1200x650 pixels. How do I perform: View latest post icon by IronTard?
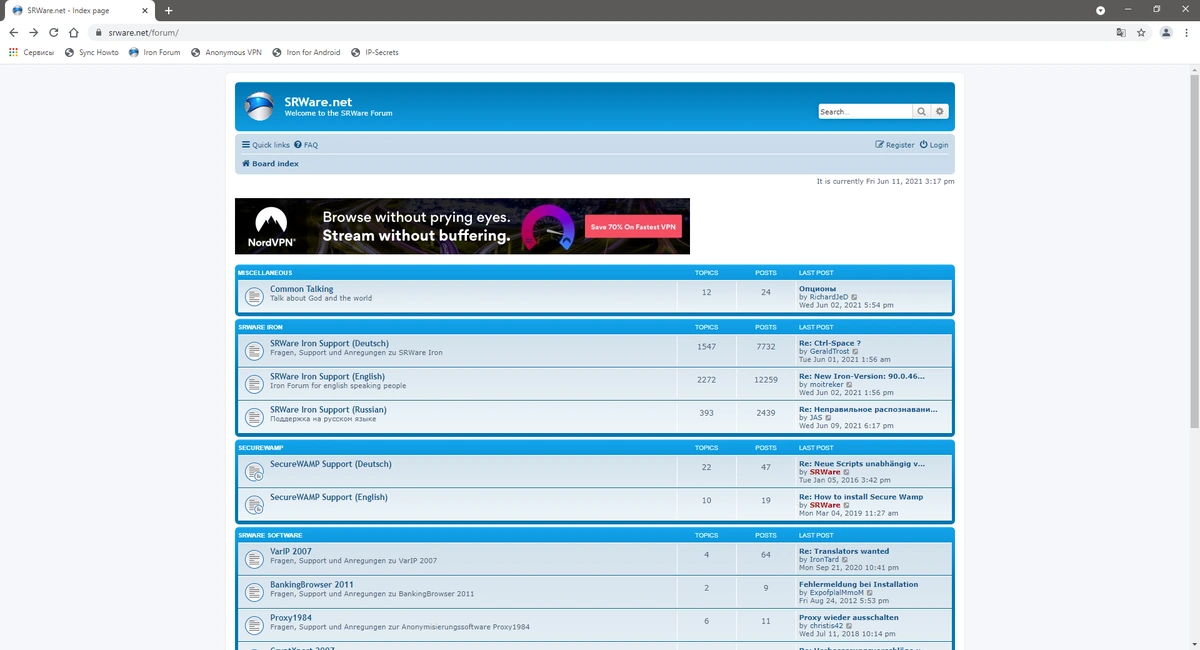[845, 560]
